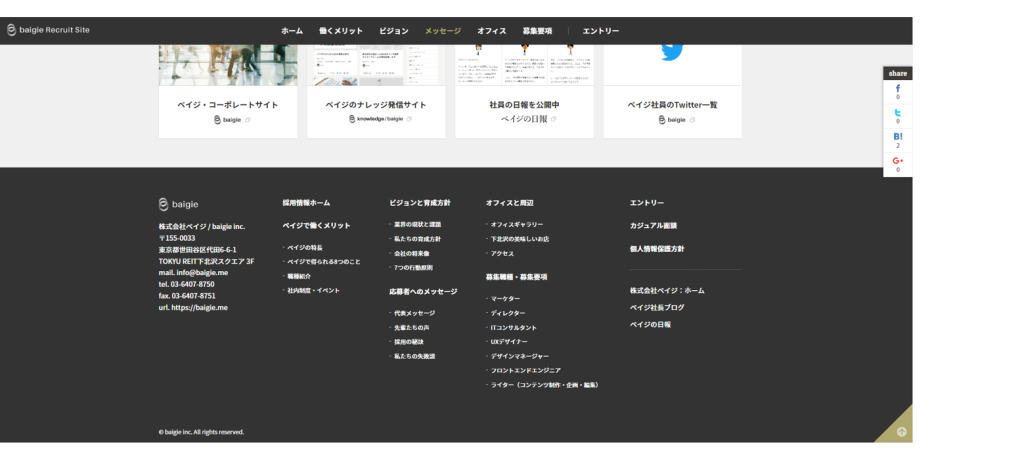The width and height of the screenshot is (1024, 460).
Task: Click エントリー in the top navigation bar
Action: click(x=601, y=31)
